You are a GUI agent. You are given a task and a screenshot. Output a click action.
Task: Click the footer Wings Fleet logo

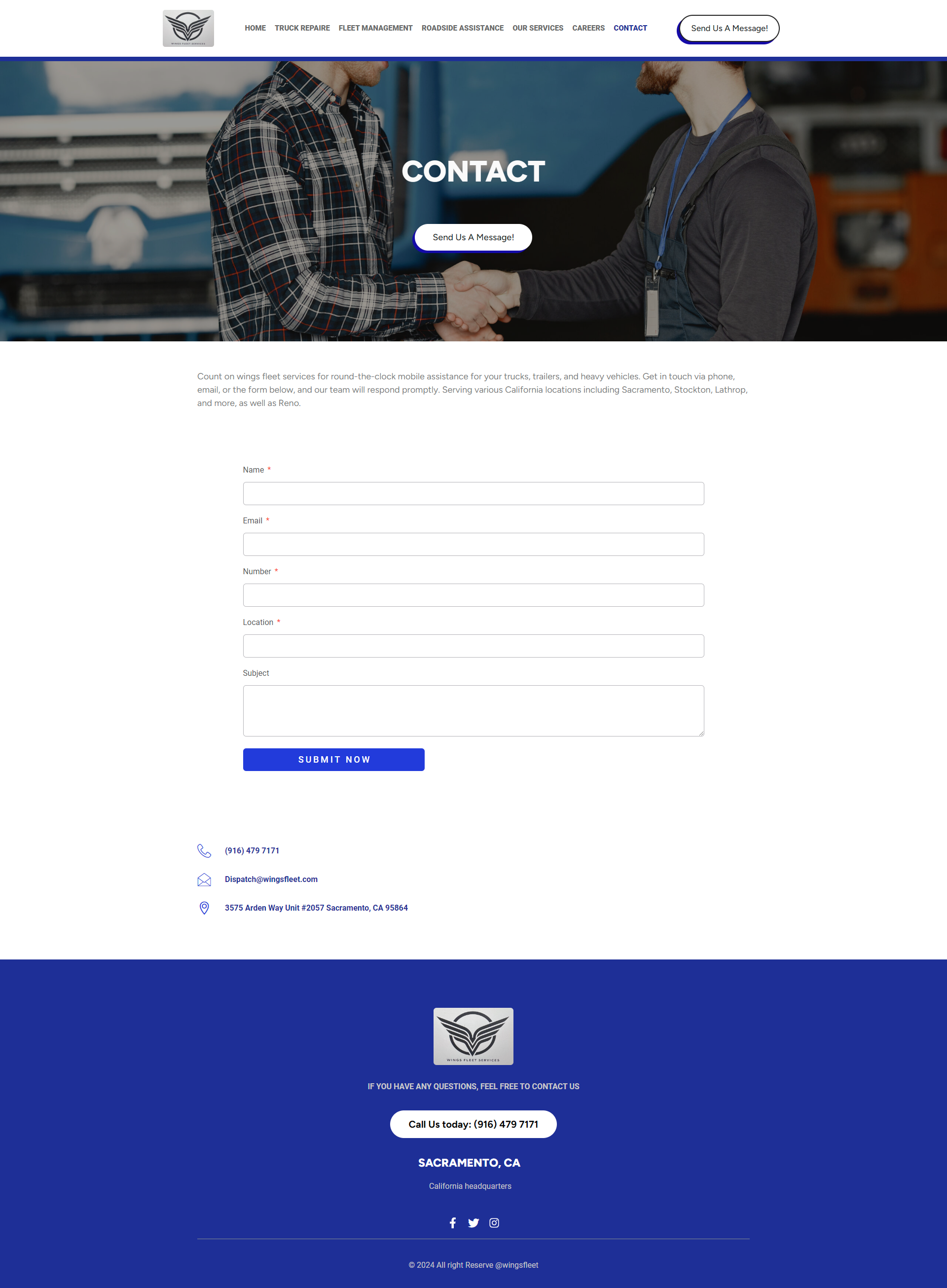[473, 1034]
